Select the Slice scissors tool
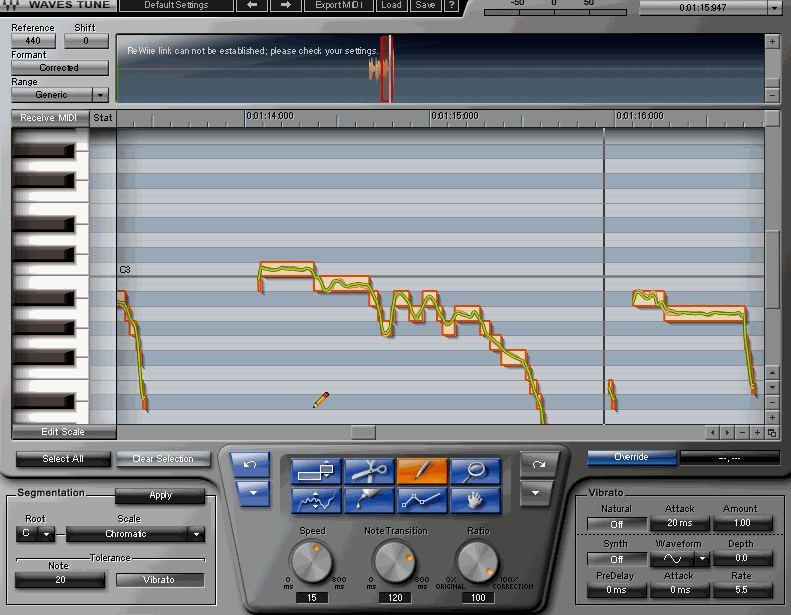This screenshot has width=791, height=615. click(369, 471)
